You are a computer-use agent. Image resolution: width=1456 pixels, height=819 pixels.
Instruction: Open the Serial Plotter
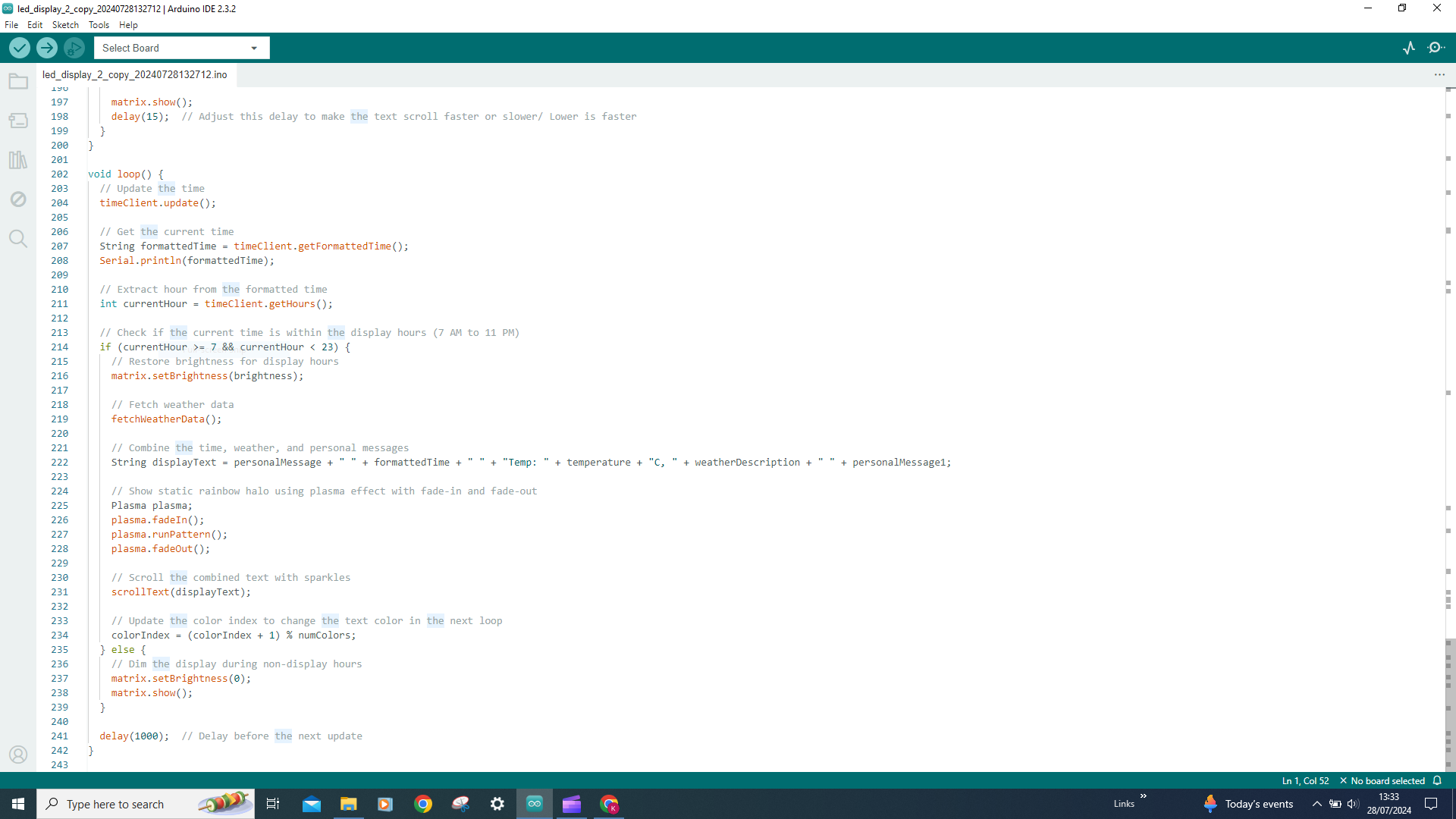click(1409, 48)
